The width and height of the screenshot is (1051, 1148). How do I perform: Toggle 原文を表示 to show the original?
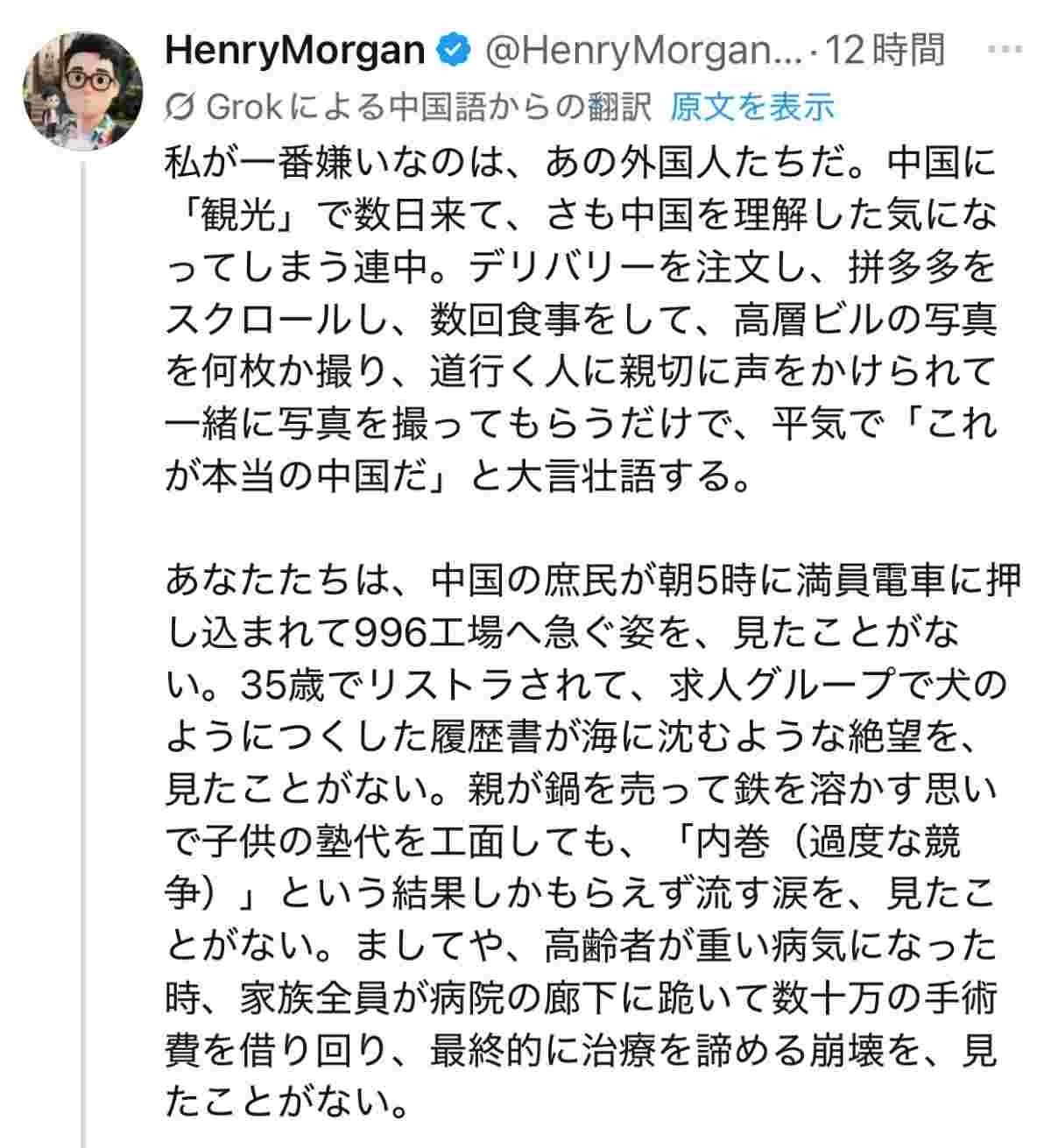click(x=752, y=107)
